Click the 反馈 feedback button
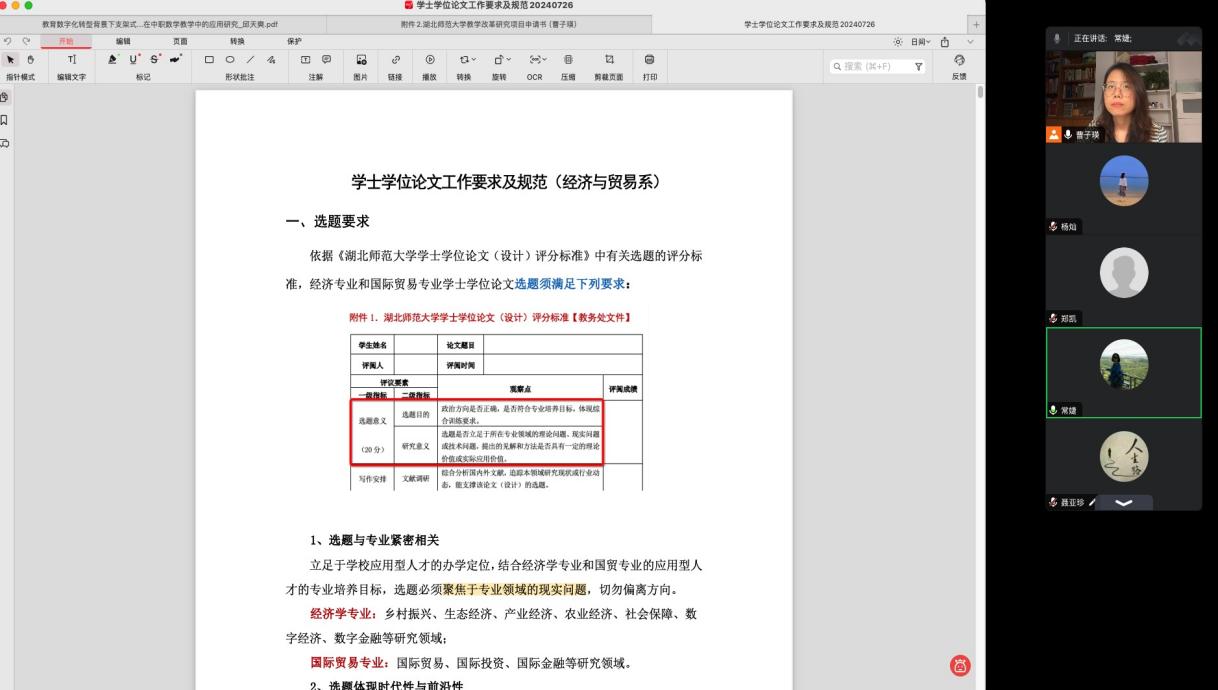 coord(958,66)
